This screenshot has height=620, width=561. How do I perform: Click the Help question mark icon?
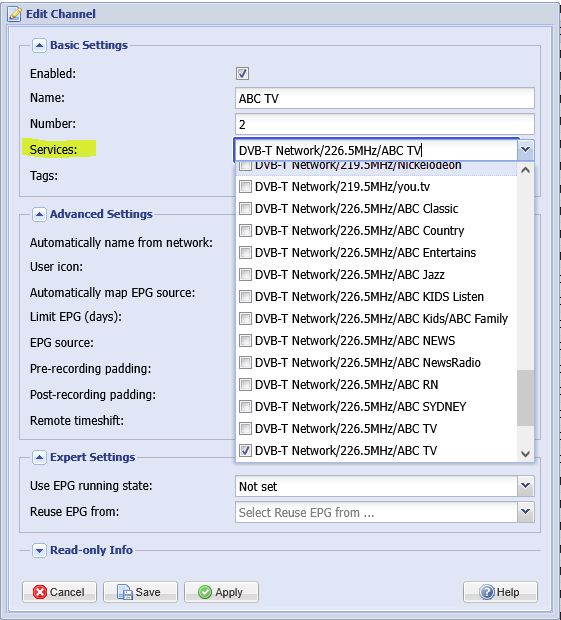coord(487,592)
